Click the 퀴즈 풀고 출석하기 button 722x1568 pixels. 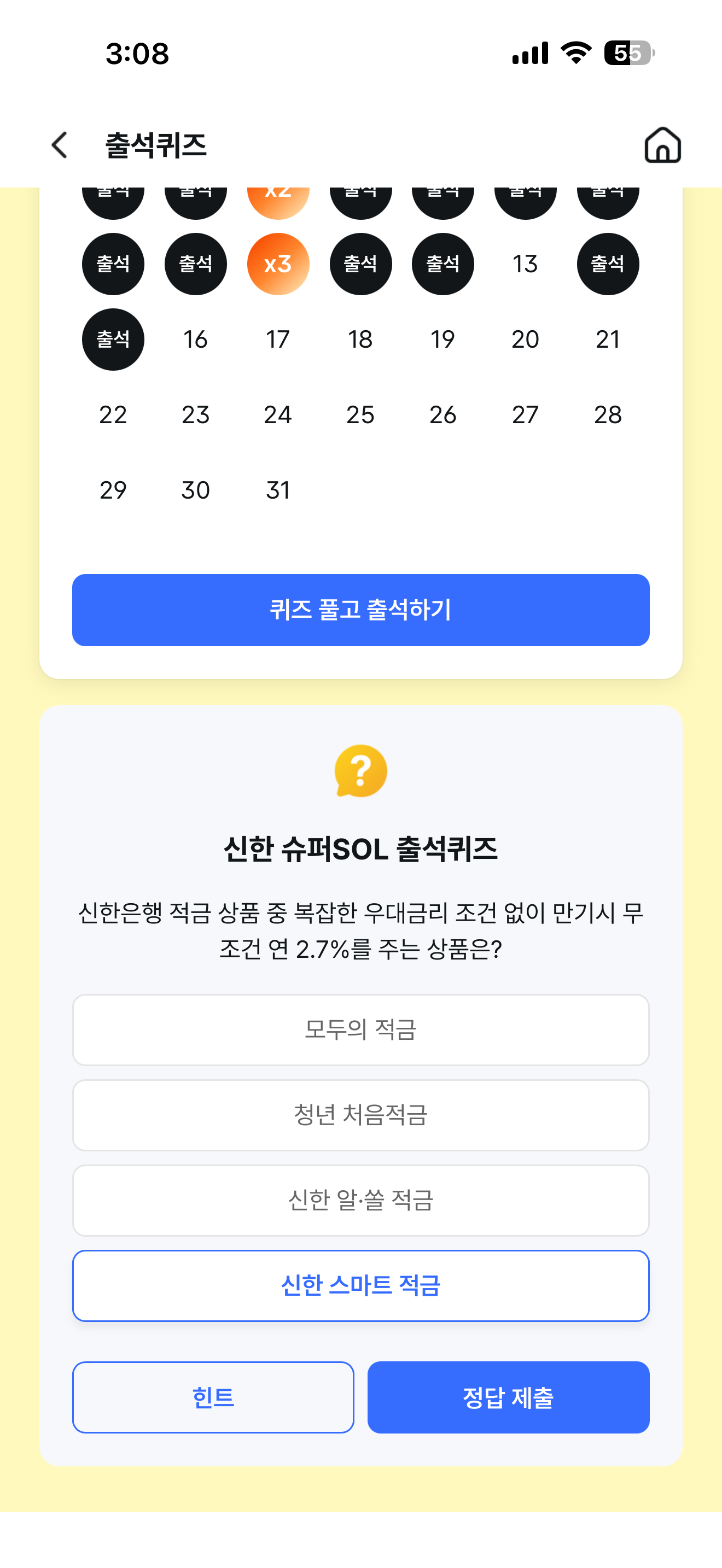coord(361,610)
